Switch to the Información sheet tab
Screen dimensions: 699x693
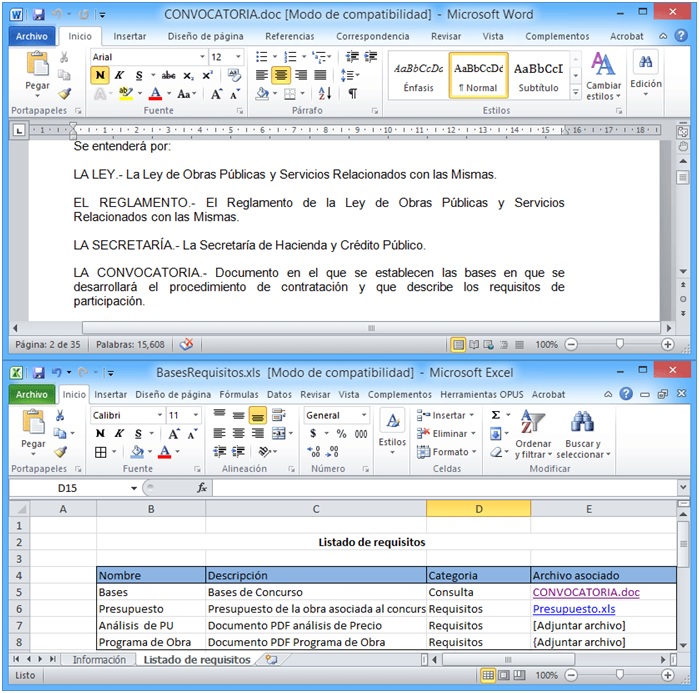(99, 660)
